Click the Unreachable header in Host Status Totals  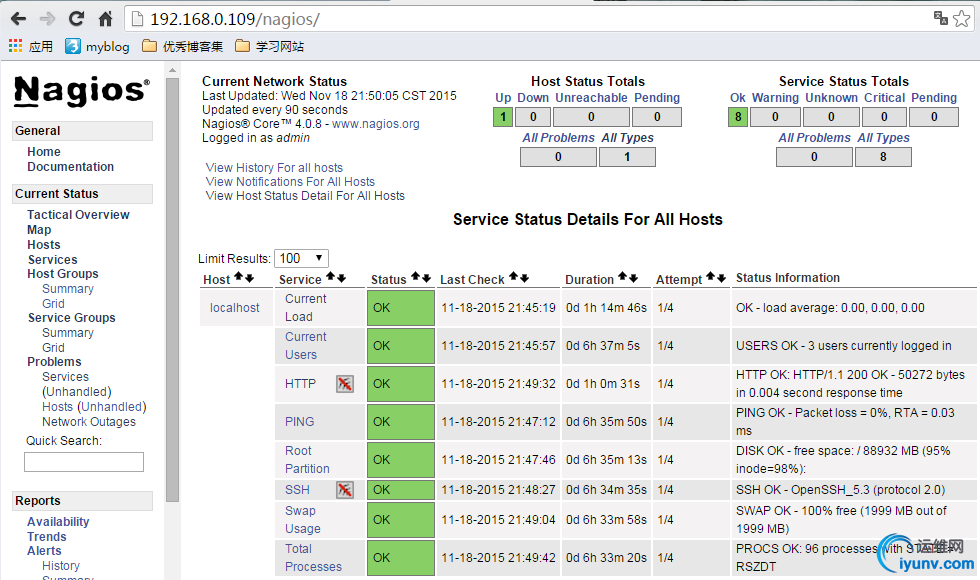(591, 98)
